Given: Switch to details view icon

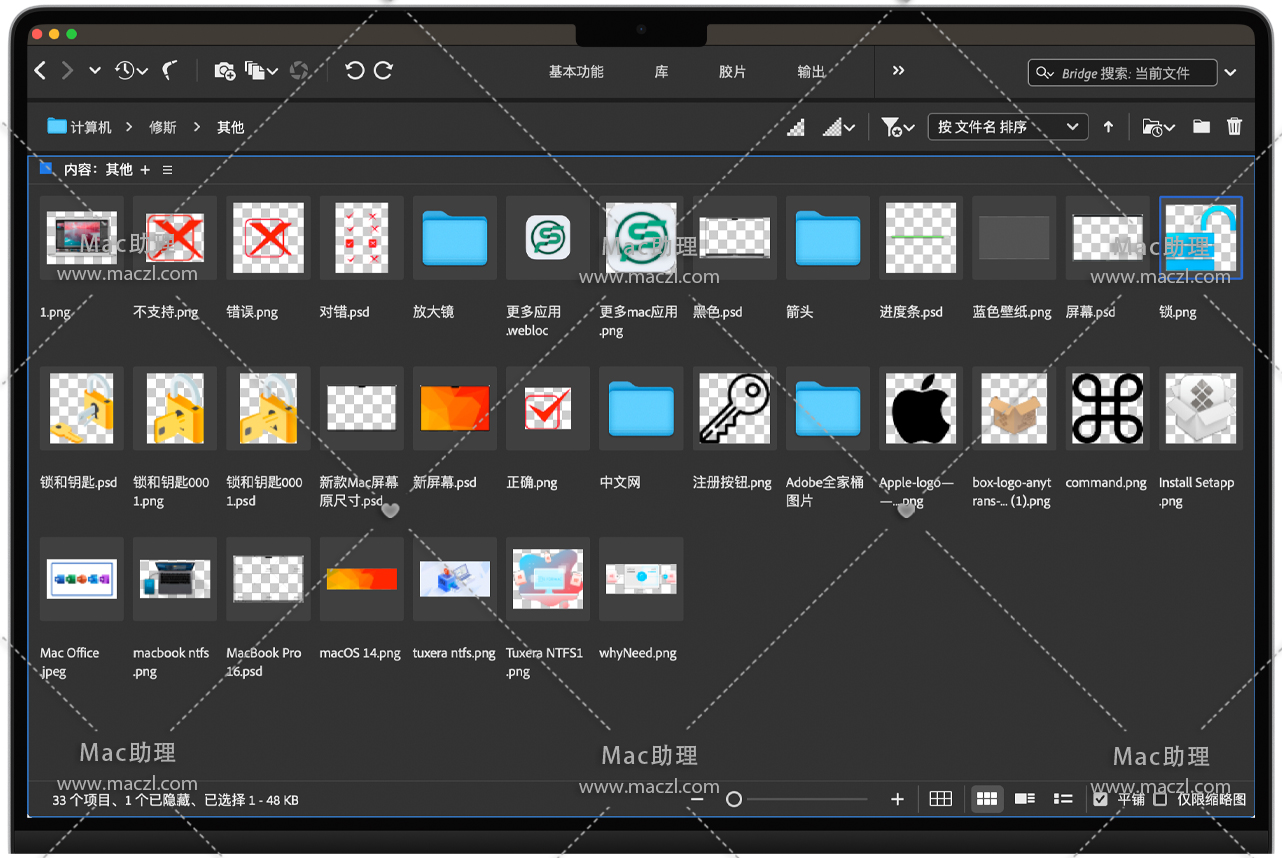Looking at the screenshot, I should point(1024,799).
